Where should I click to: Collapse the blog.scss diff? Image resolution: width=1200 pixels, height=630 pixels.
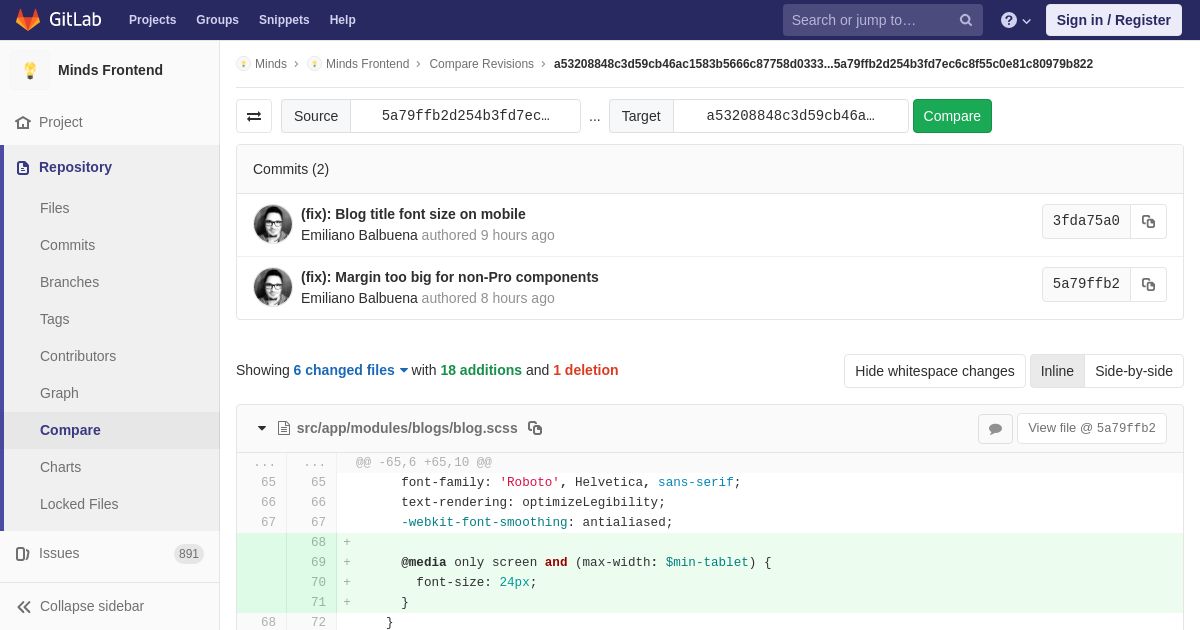click(262, 428)
